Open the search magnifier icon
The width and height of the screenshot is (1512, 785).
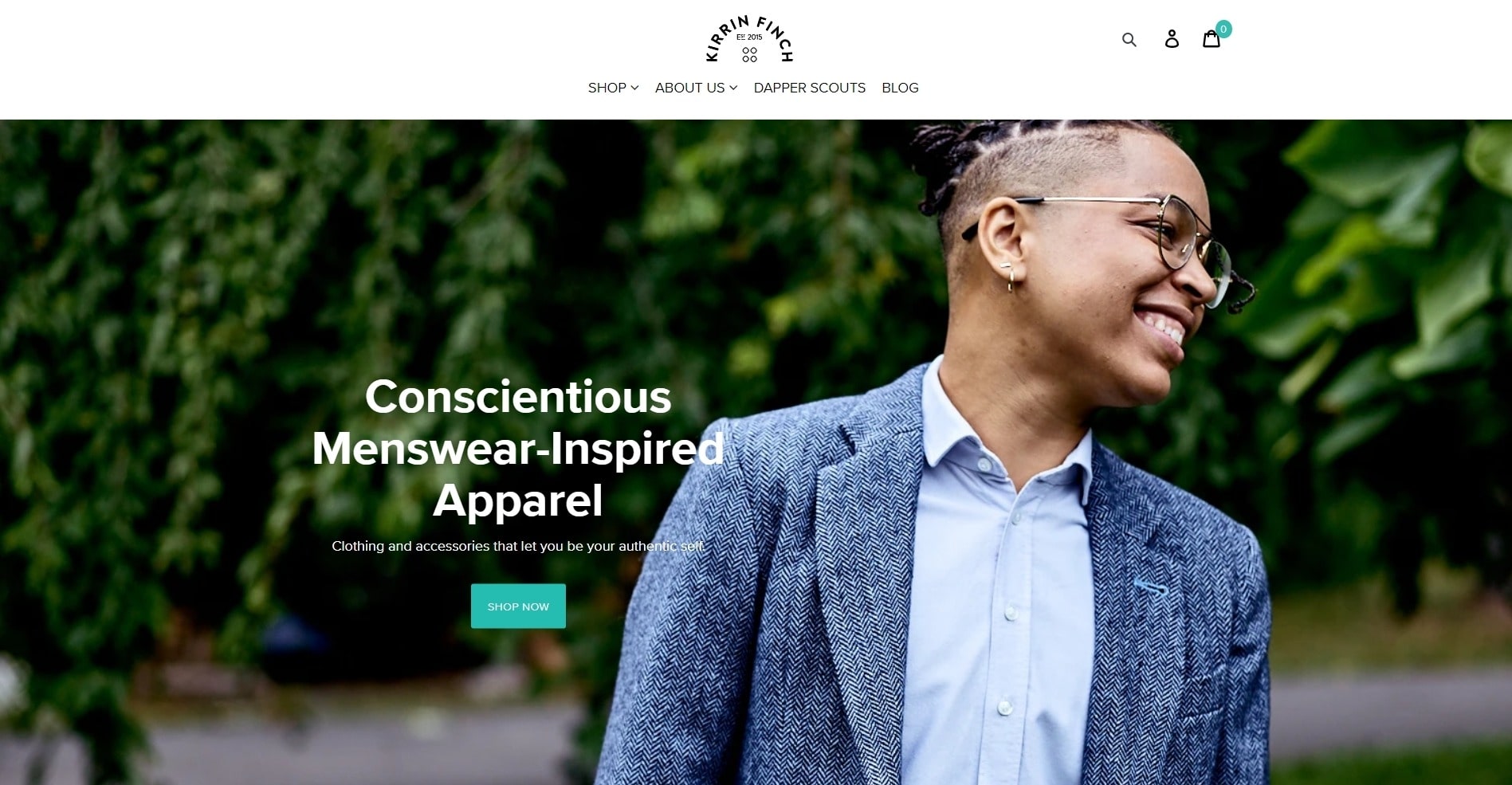tap(1129, 39)
